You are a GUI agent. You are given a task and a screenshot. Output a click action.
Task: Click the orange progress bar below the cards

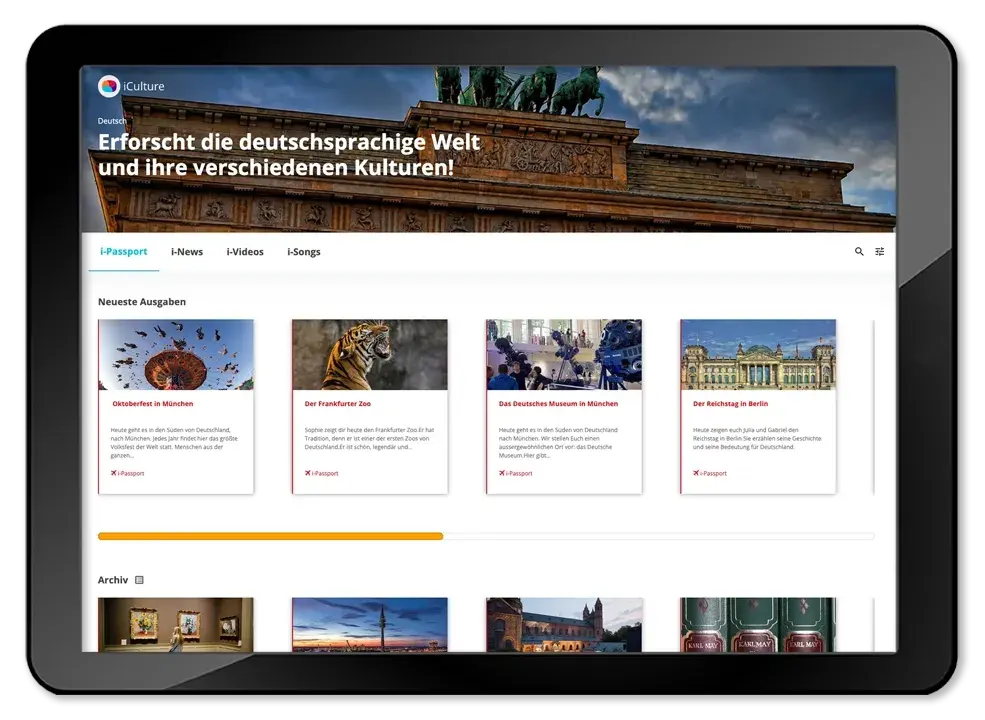click(268, 536)
